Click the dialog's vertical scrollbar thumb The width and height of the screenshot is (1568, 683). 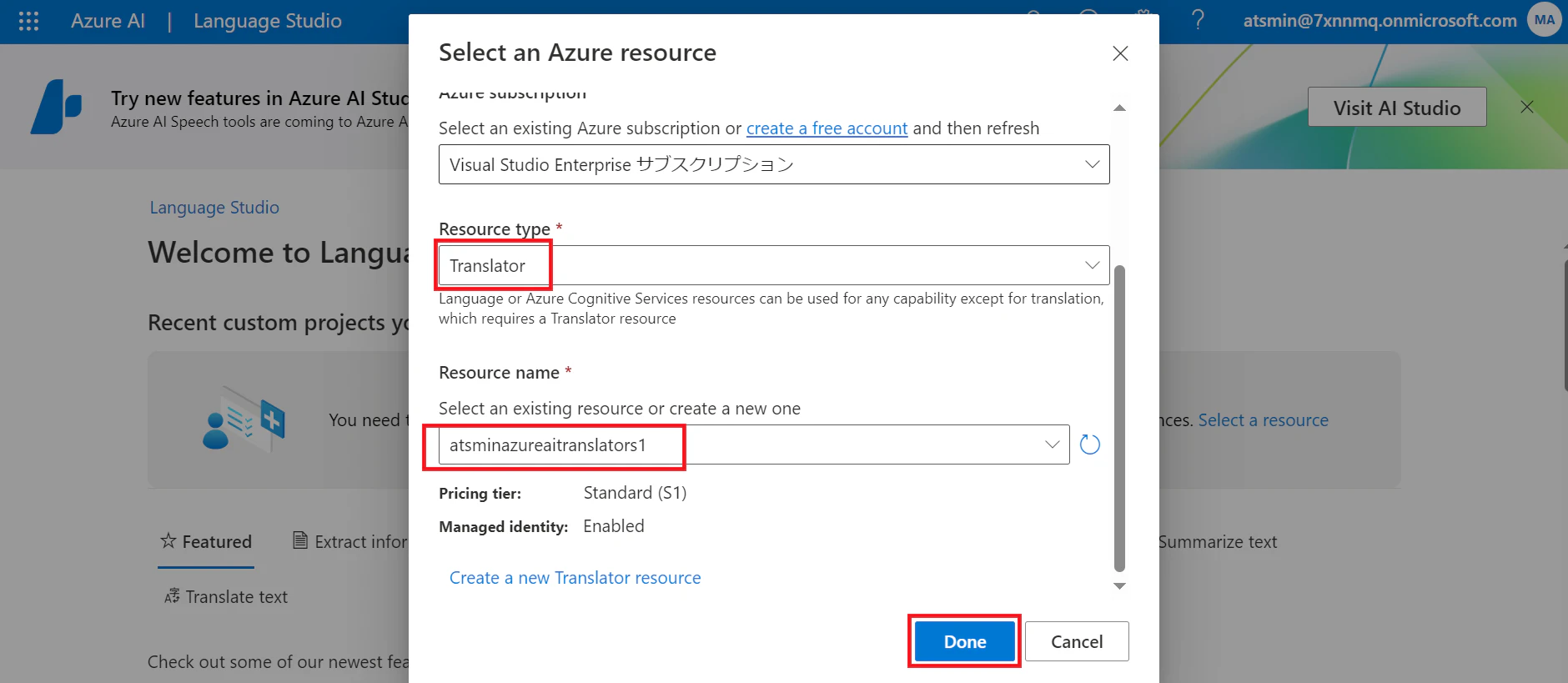click(x=1119, y=419)
